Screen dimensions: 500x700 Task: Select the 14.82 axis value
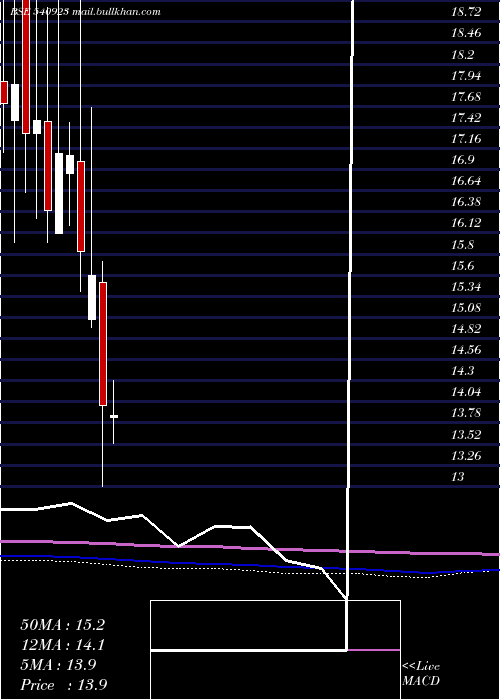click(x=466, y=329)
